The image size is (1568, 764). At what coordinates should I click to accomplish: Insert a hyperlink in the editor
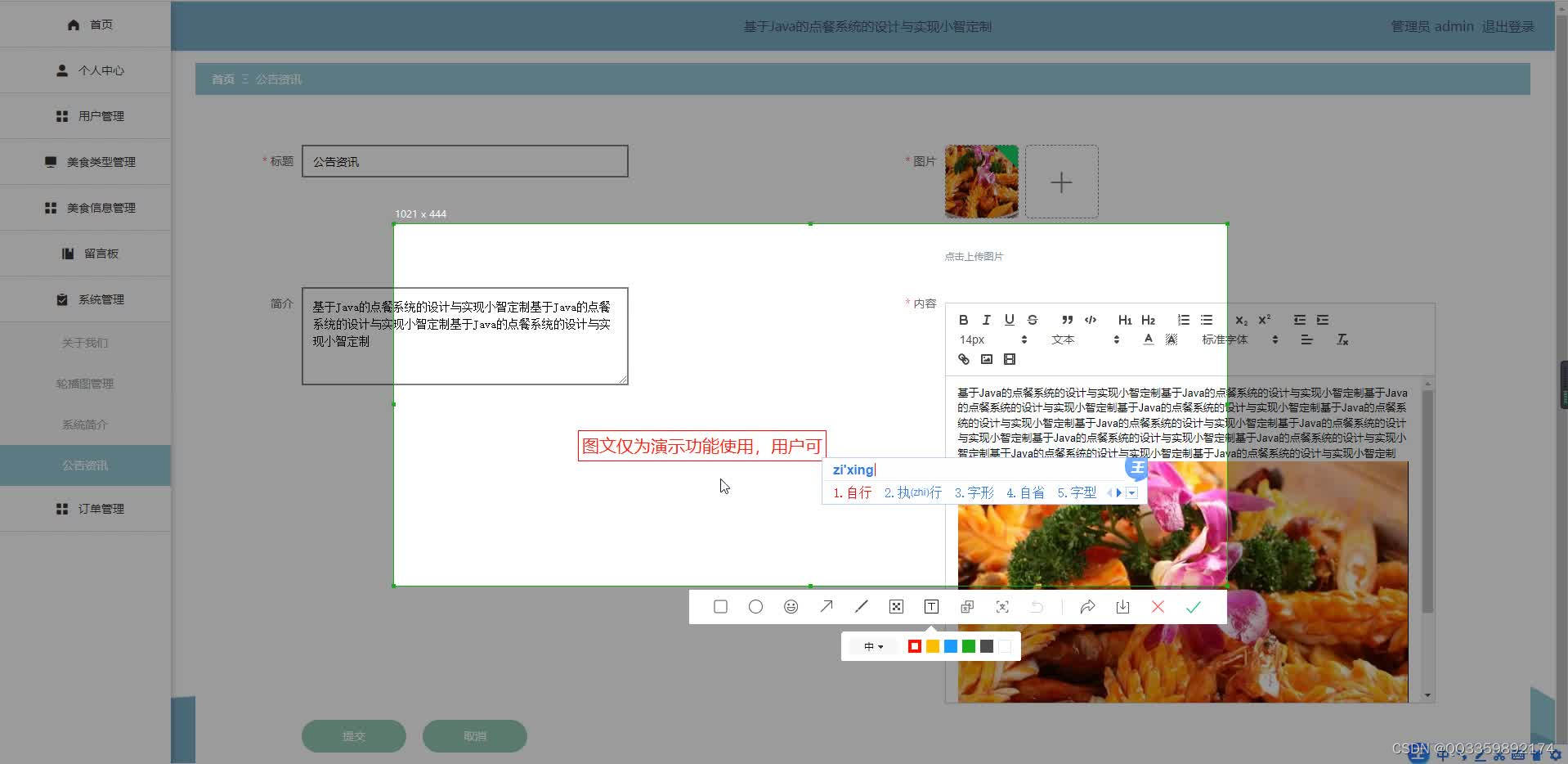point(963,359)
